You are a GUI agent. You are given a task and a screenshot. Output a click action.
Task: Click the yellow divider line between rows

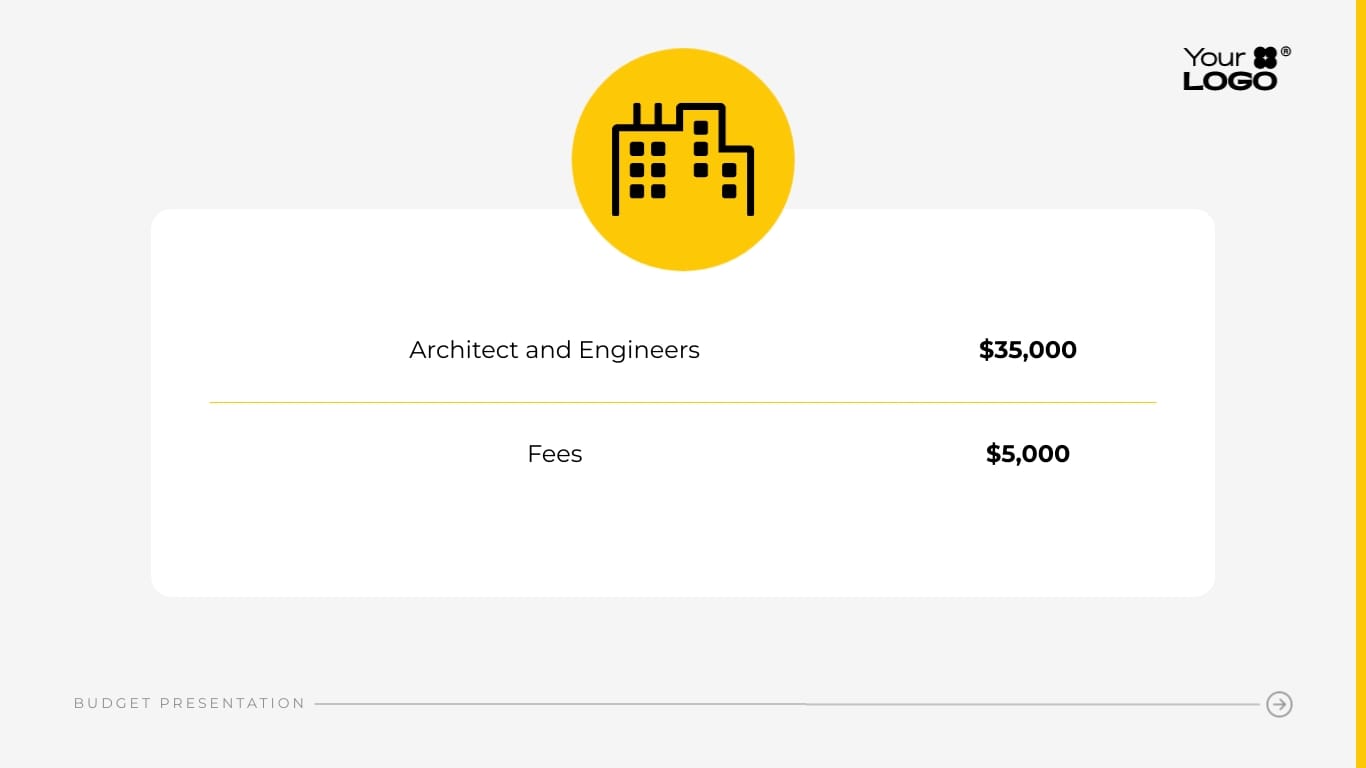682,403
